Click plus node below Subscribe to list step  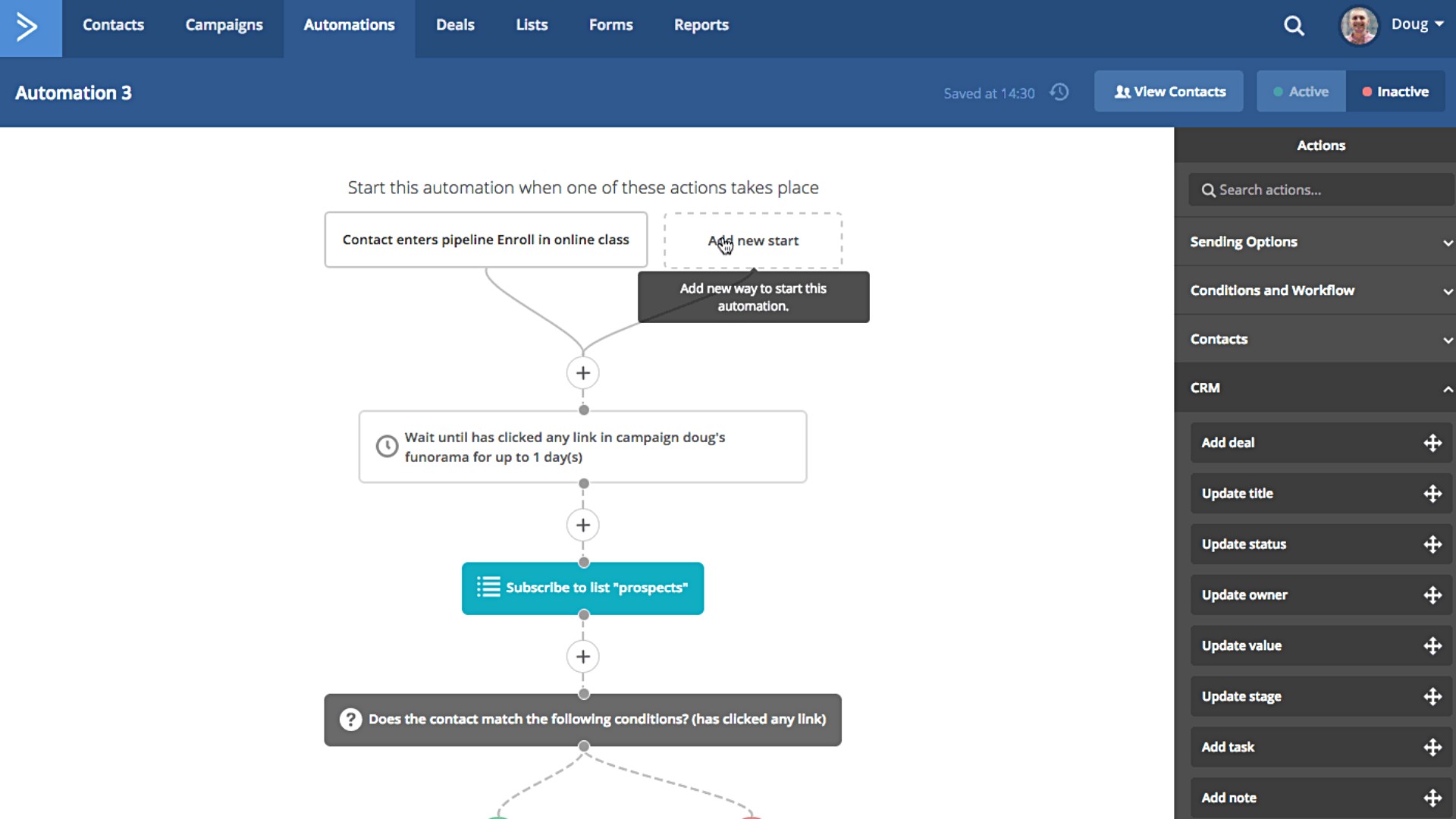[582, 657]
